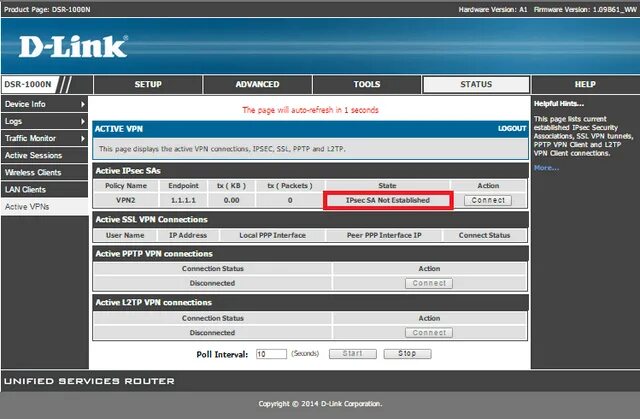The image size is (640, 419).
Task: Click the User Name column header
Action: [125, 235]
